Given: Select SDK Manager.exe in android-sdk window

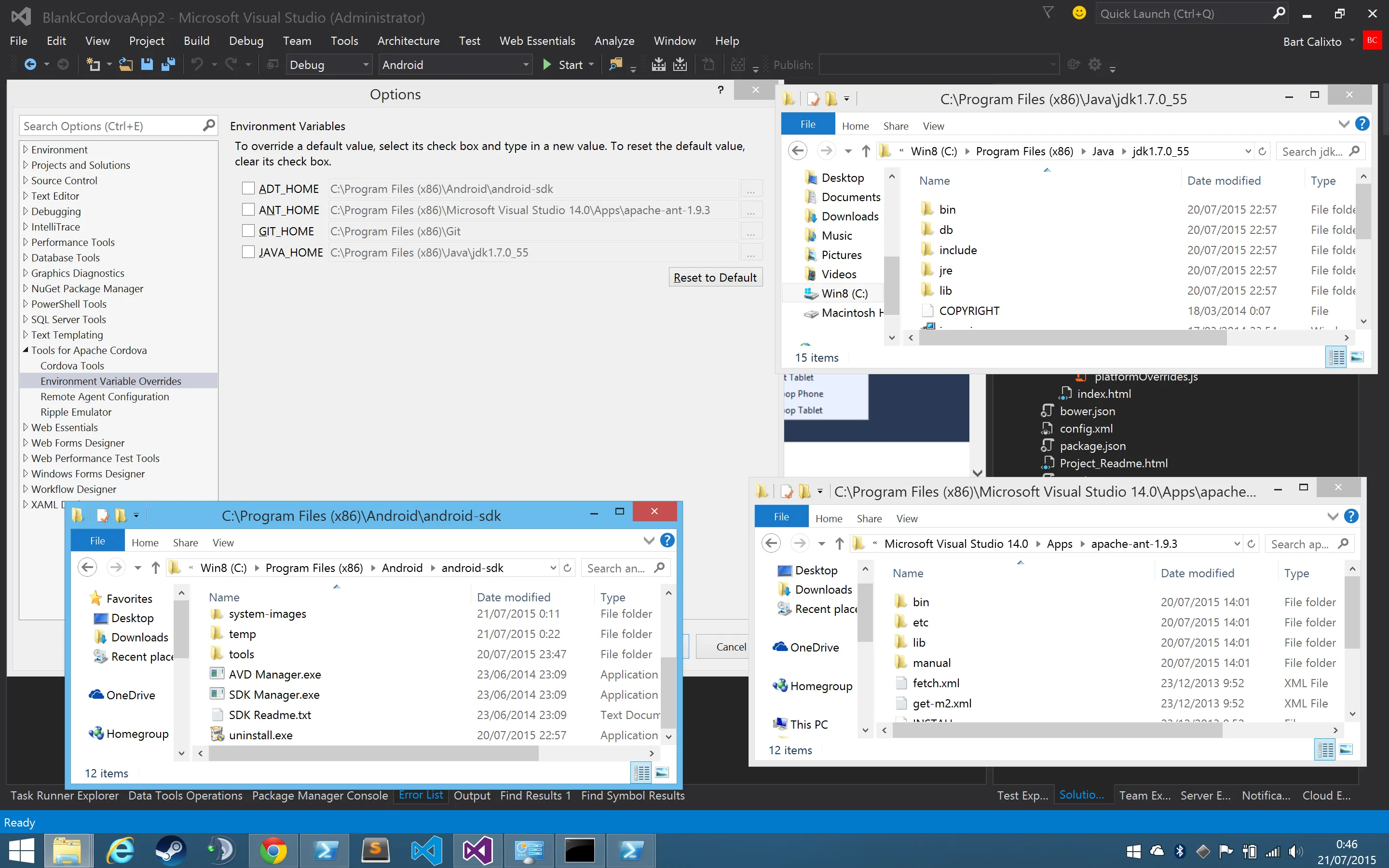Looking at the screenshot, I should [274, 694].
